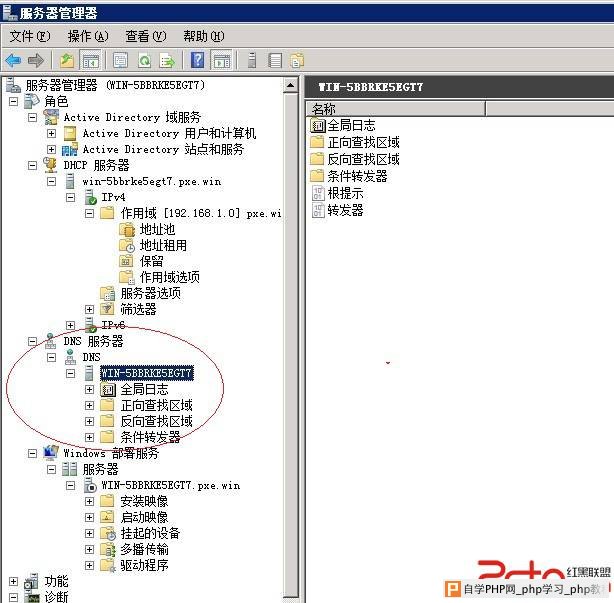This screenshot has height=603, width=614.
Task: Collapse the DHCP 服务器 node
Action: point(33,165)
